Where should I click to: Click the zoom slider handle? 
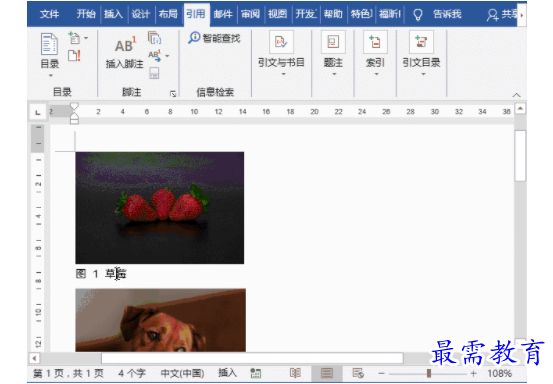[429, 373]
